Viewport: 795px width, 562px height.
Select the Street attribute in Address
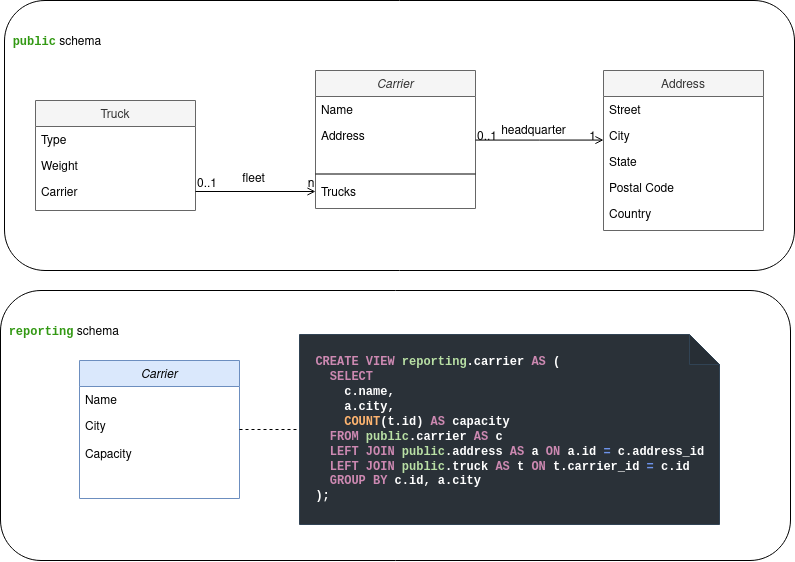[625, 110]
